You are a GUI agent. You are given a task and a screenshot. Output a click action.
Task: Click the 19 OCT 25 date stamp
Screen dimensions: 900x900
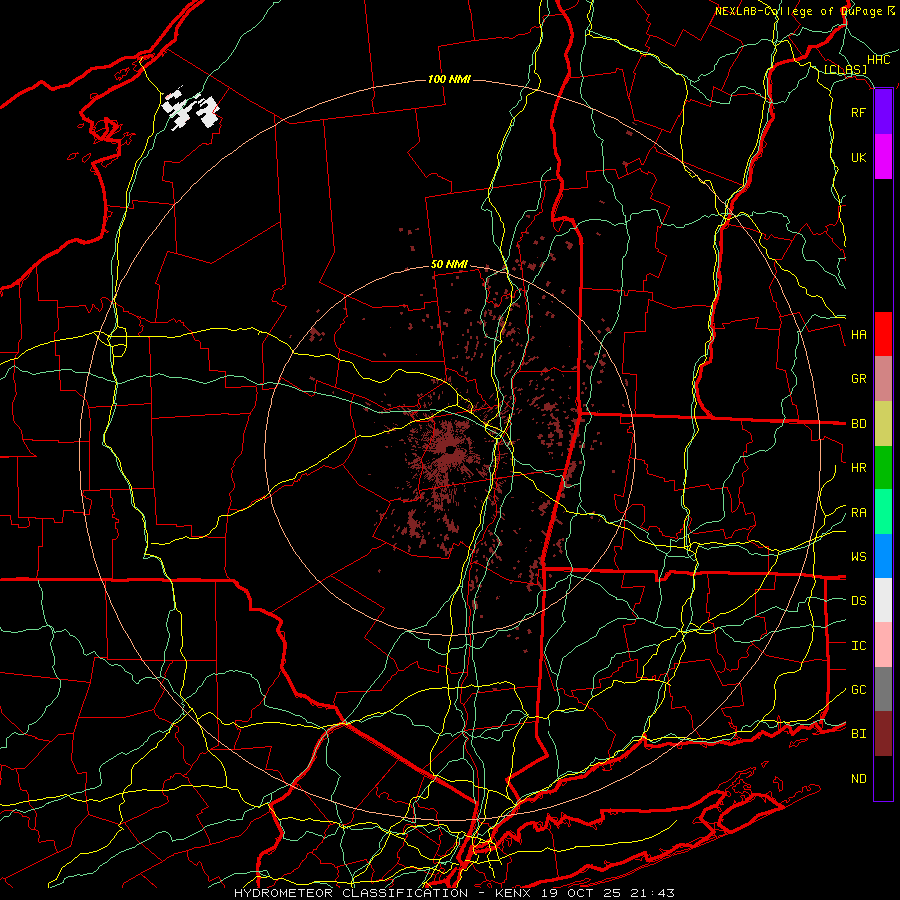pos(581,893)
